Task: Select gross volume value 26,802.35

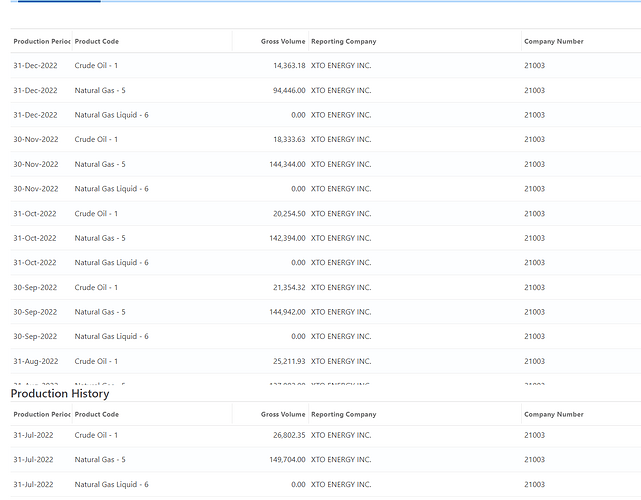Action: point(289,435)
